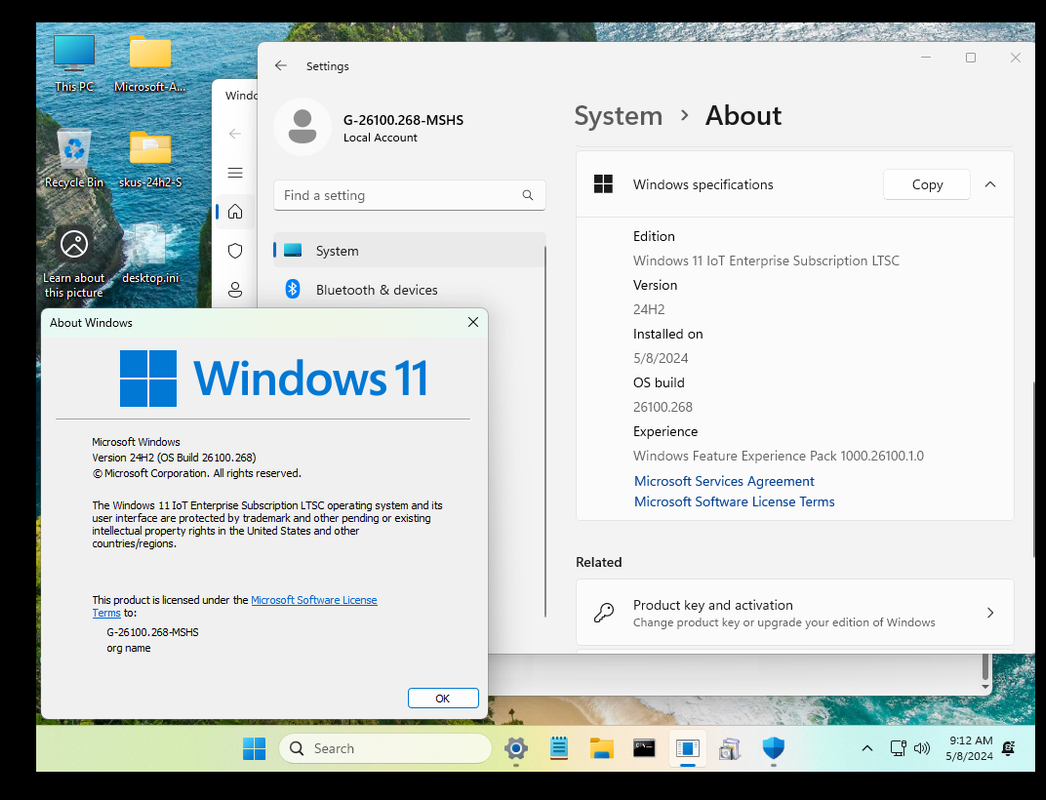Open File Explorer from the taskbar

[602, 749]
